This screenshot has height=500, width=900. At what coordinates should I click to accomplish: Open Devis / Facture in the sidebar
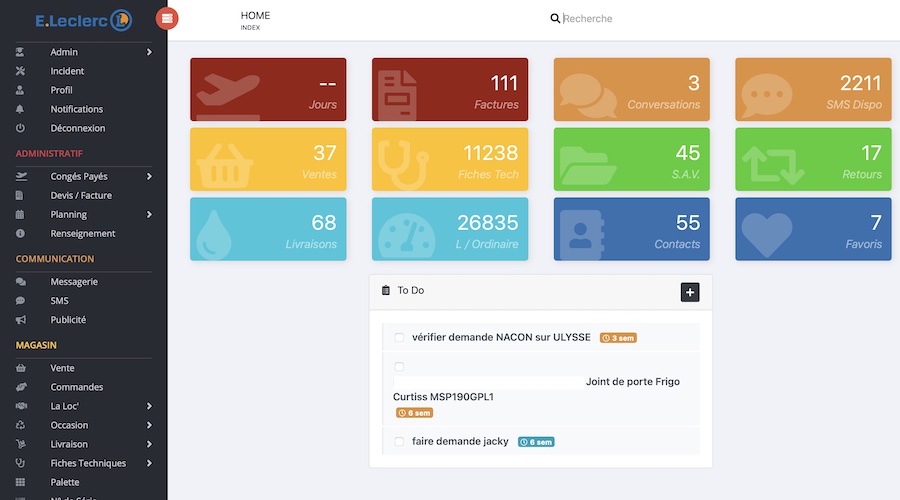[81, 196]
